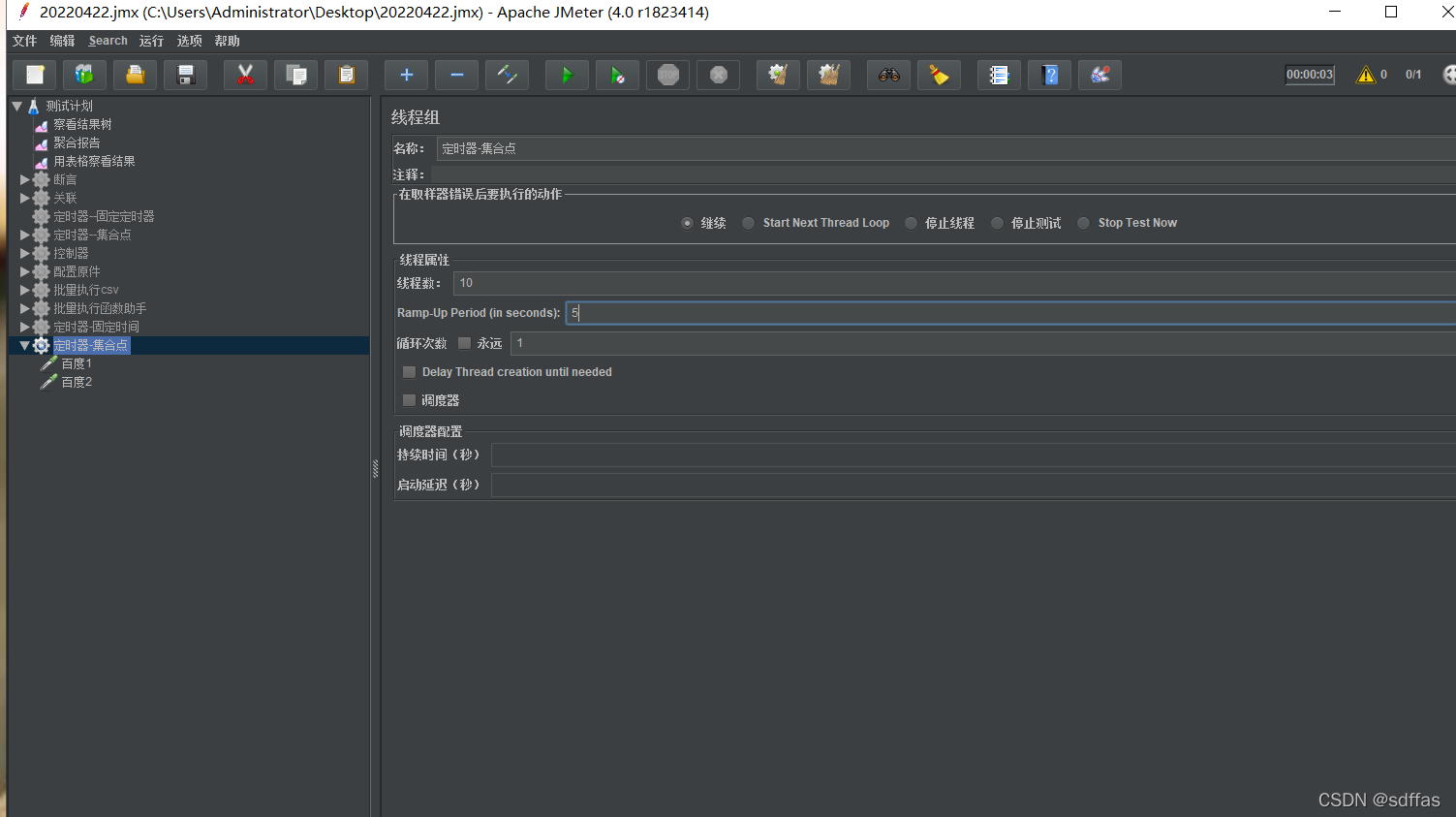The width and height of the screenshot is (1456, 817).
Task: Open the 文件 menu
Action: (x=24, y=41)
